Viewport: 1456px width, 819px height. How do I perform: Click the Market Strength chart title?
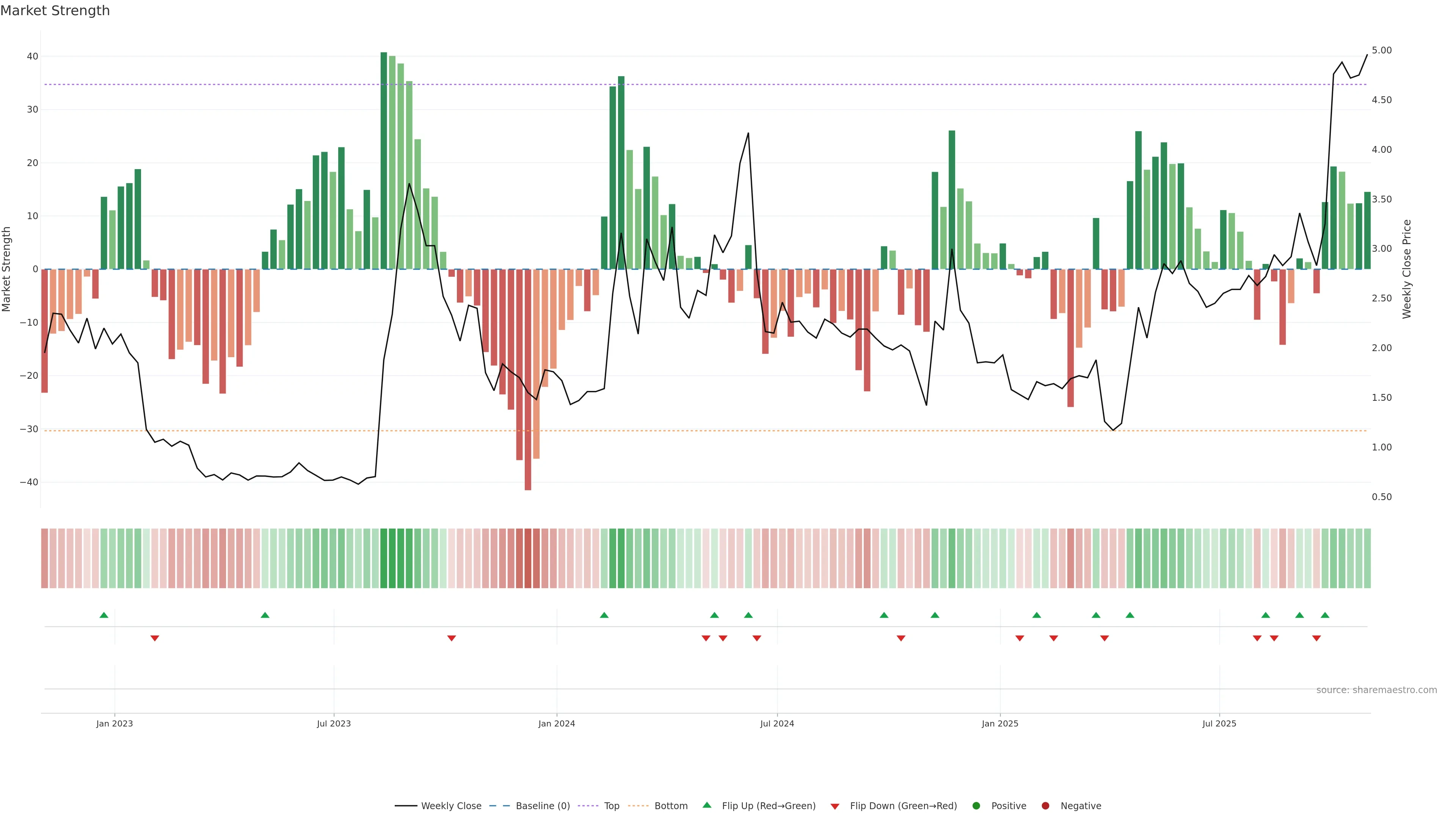[55, 11]
